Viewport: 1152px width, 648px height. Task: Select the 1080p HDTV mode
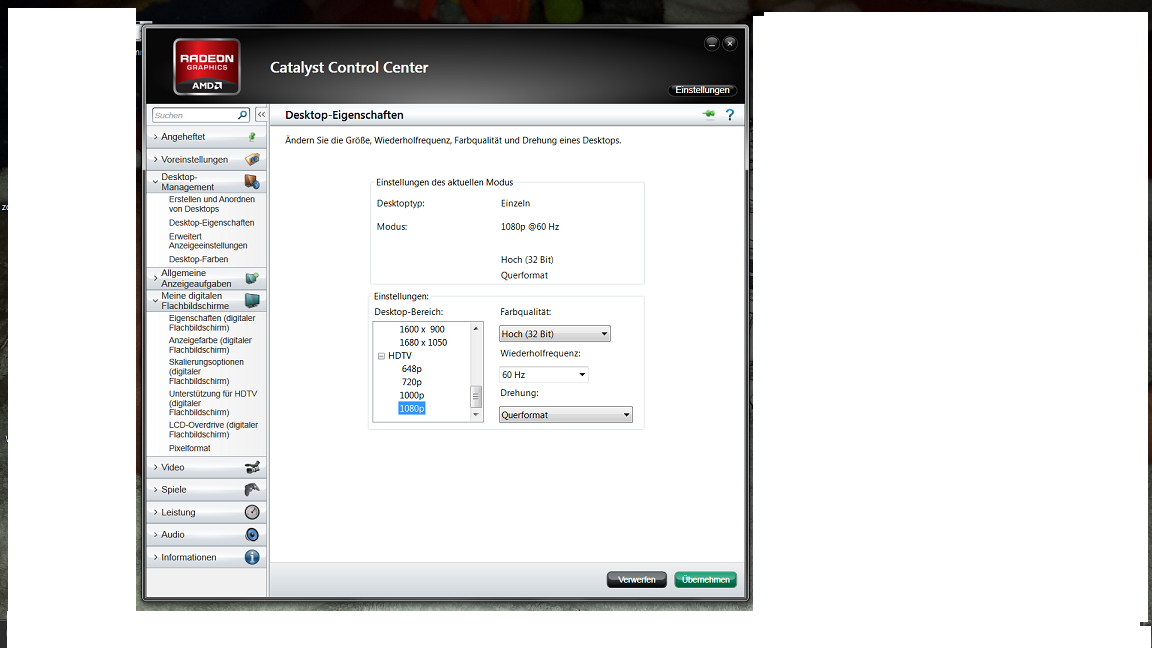[411, 408]
